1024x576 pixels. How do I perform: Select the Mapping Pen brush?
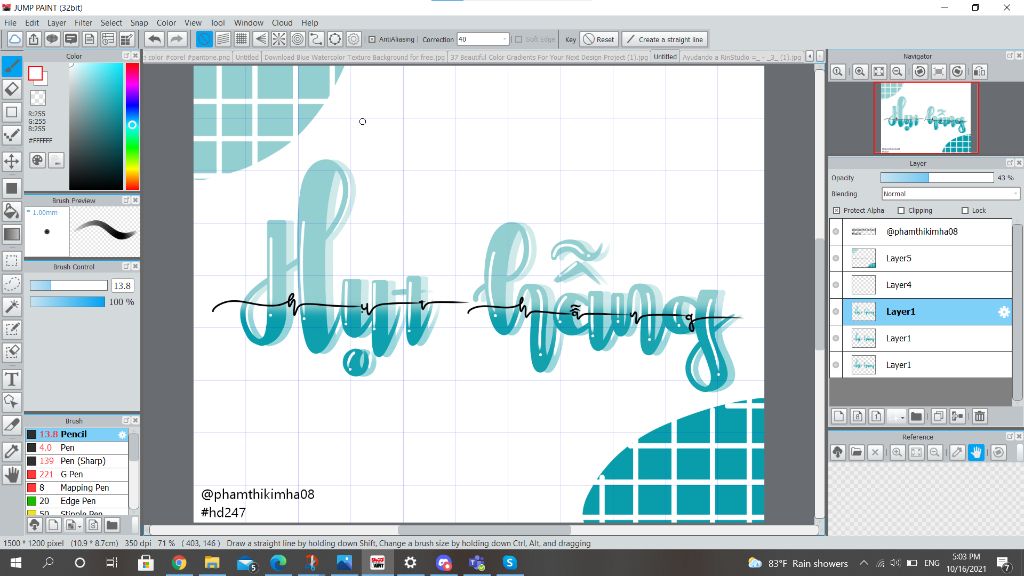pyautogui.click(x=77, y=488)
